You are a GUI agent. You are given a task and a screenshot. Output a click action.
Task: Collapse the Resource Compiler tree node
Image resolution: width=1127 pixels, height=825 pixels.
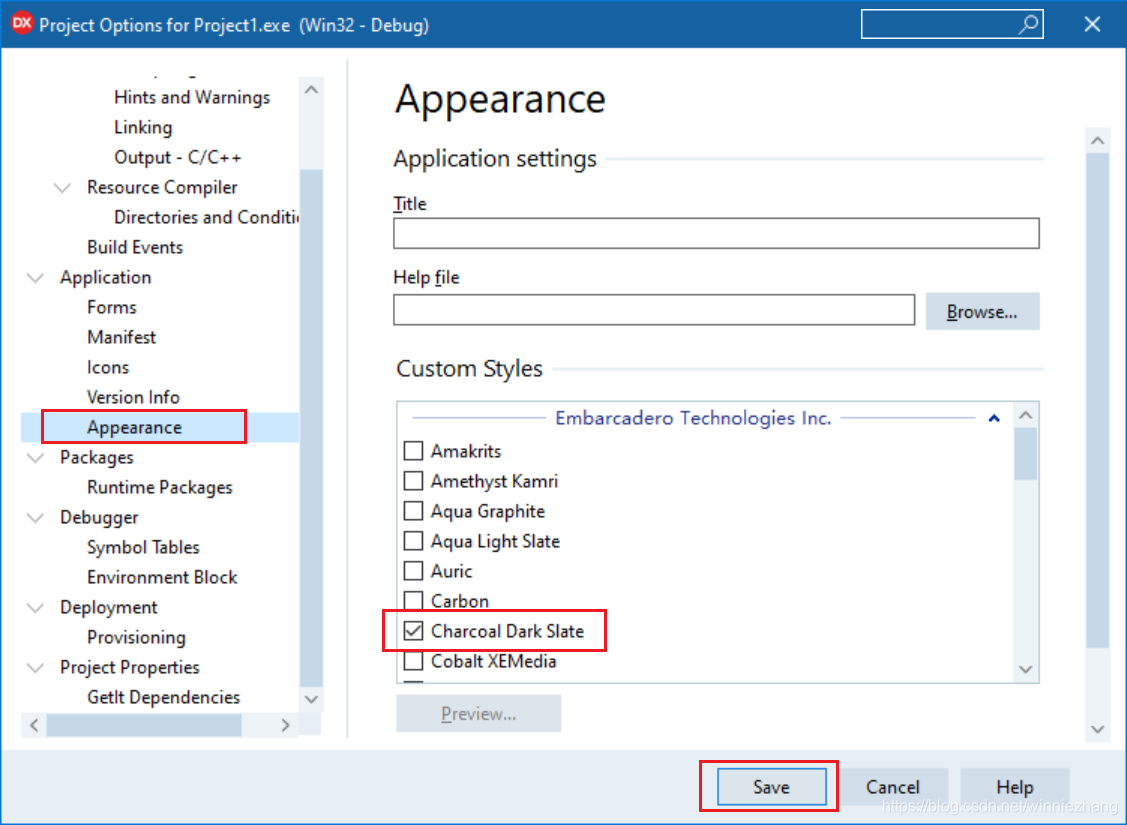[x=63, y=188]
